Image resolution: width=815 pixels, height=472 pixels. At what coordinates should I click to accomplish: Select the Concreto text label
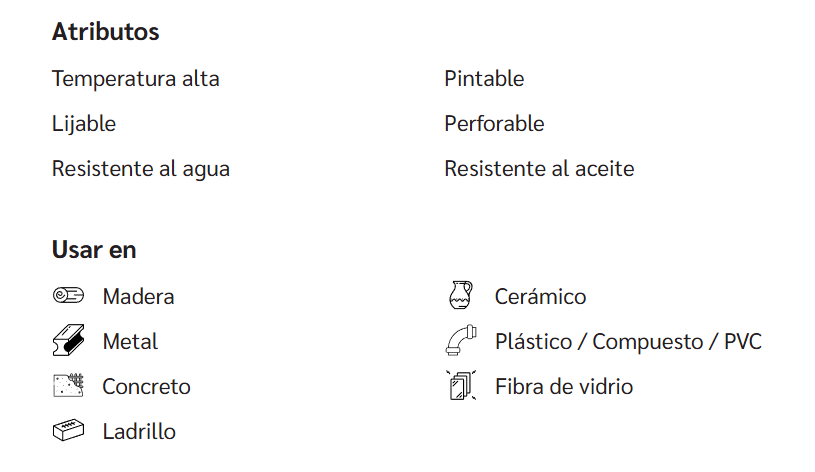click(x=146, y=386)
